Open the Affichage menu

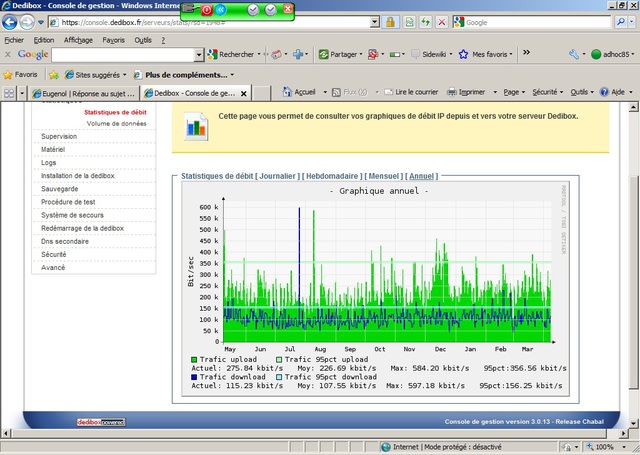click(x=78, y=40)
